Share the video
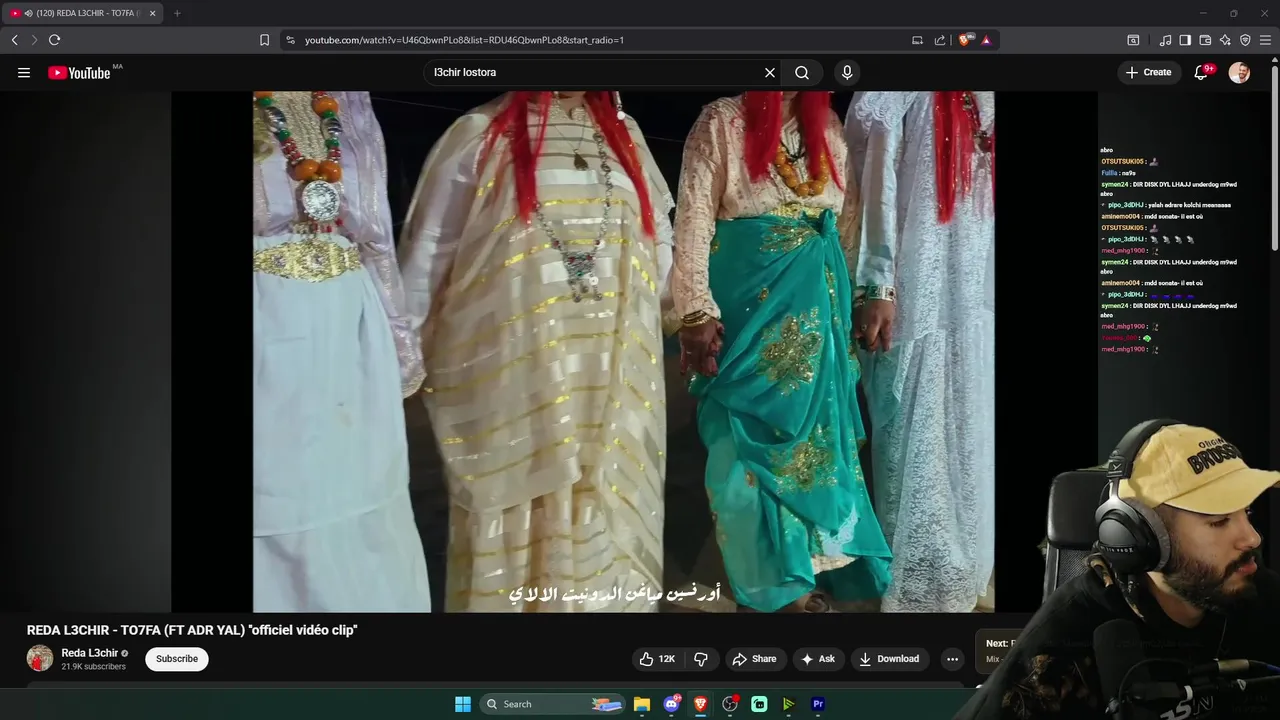Screen dimensions: 1280x720 (754, 659)
